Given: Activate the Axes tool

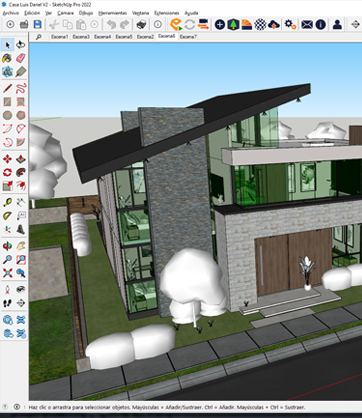Looking at the screenshot, I should [x=8, y=229].
